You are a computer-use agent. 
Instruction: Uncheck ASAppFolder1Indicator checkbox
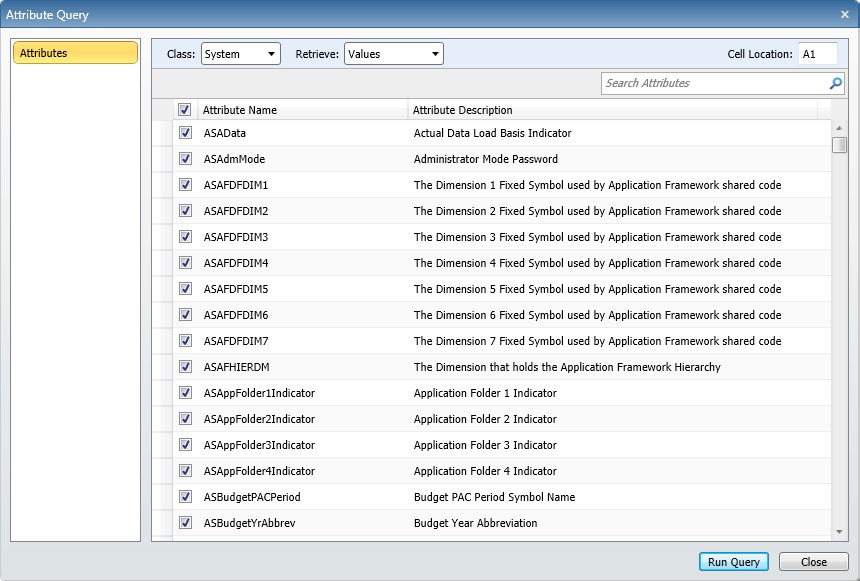coord(185,393)
